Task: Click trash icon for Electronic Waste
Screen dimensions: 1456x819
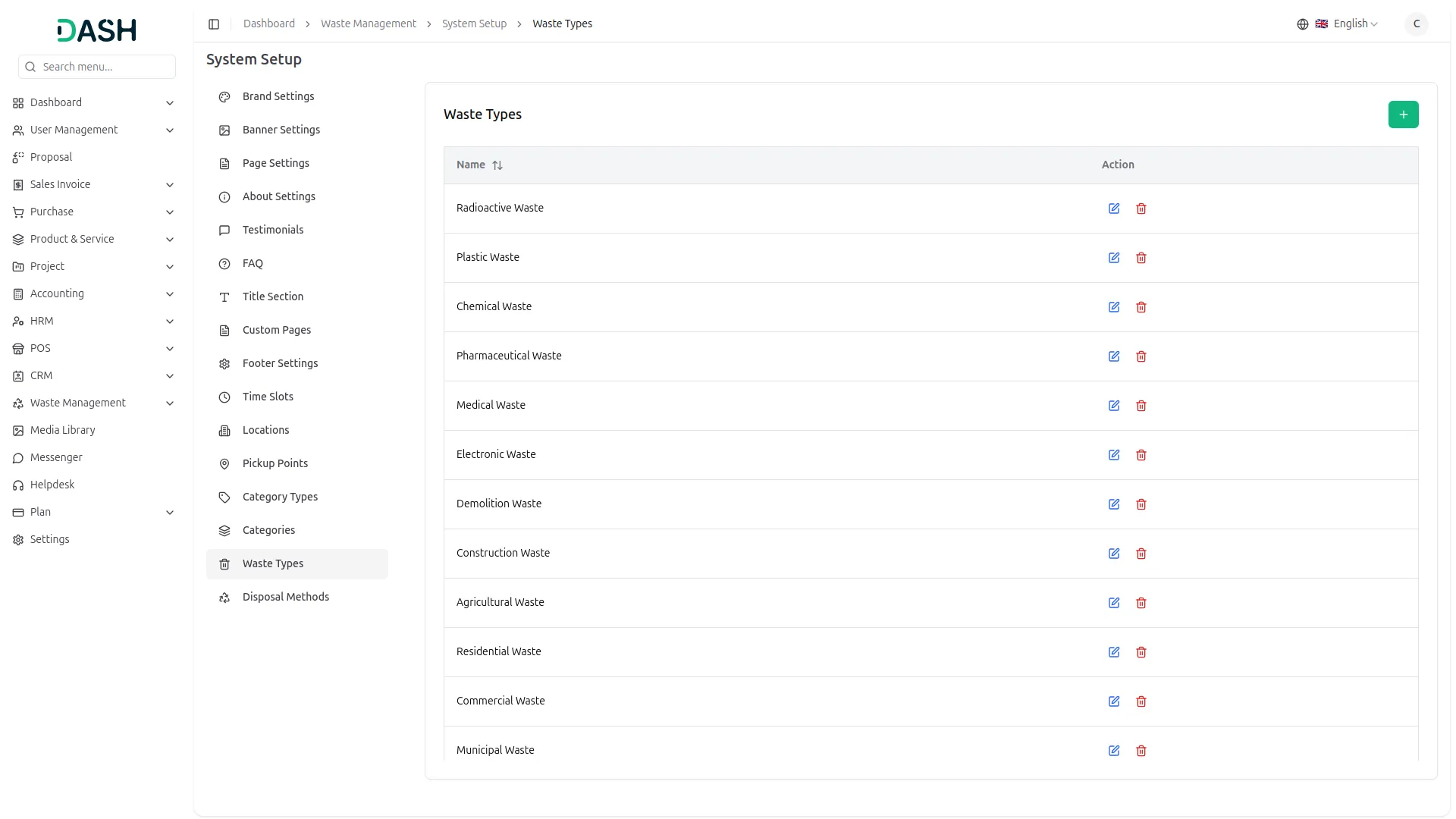Action: point(1141,455)
